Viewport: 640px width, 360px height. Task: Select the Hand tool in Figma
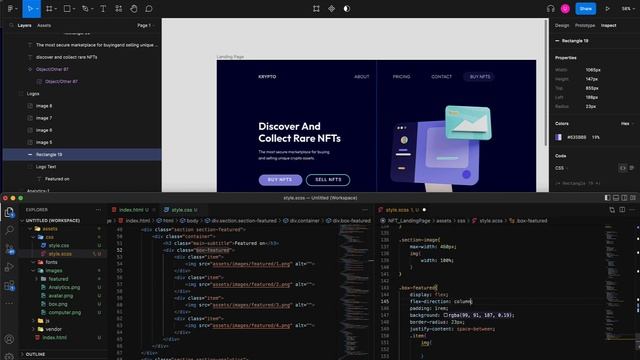coord(133,9)
